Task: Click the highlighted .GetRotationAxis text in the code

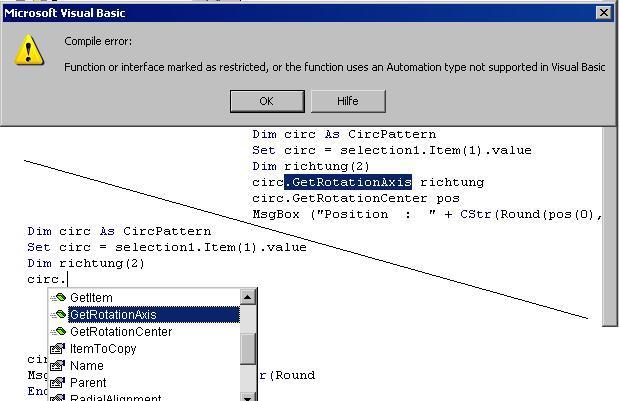Action: 348,182
